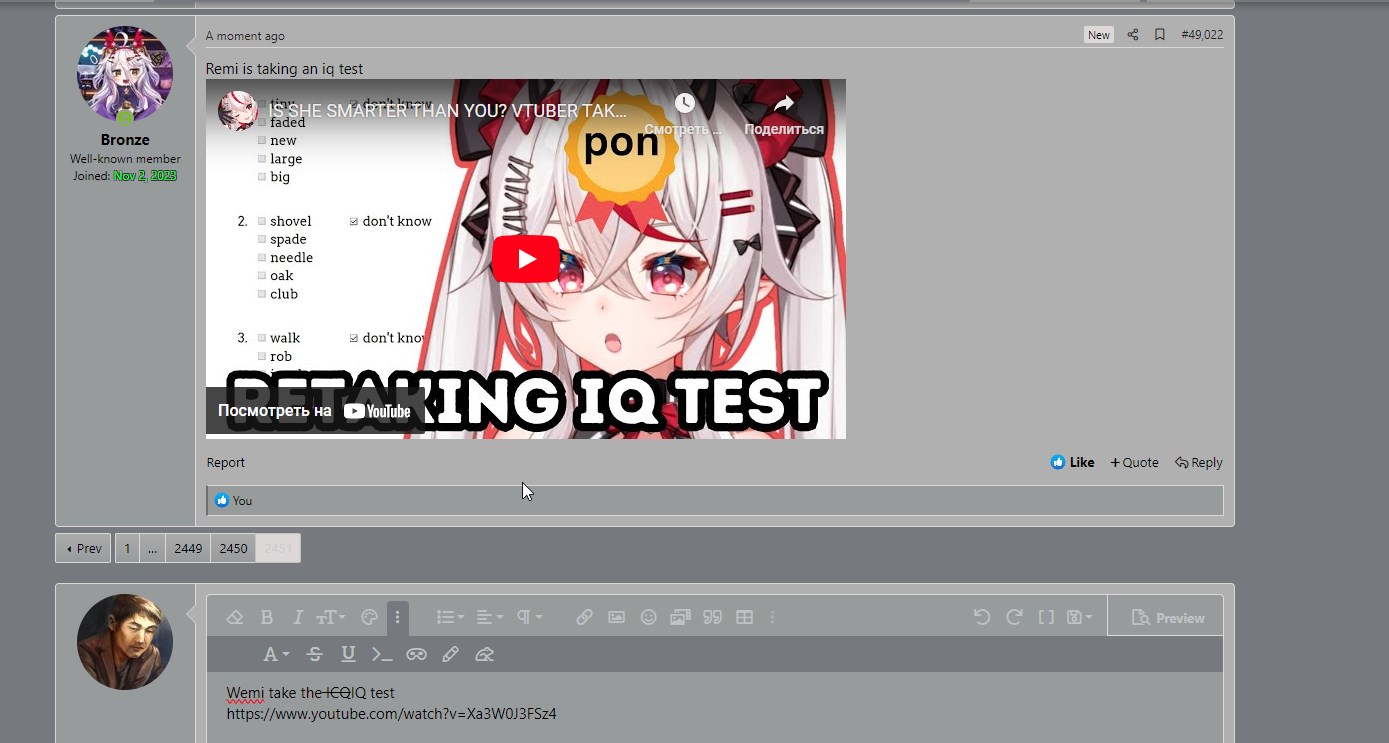
Task: Open the text color palette icon
Action: point(369,618)
